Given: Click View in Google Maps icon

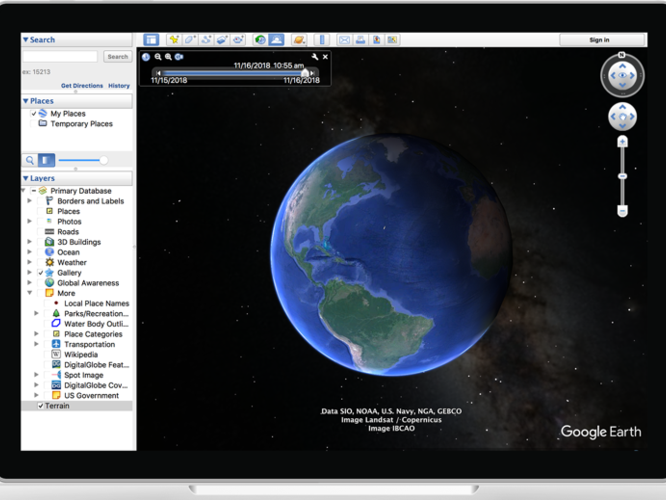Looking at the screenshot, I should [x=392, y=40].
